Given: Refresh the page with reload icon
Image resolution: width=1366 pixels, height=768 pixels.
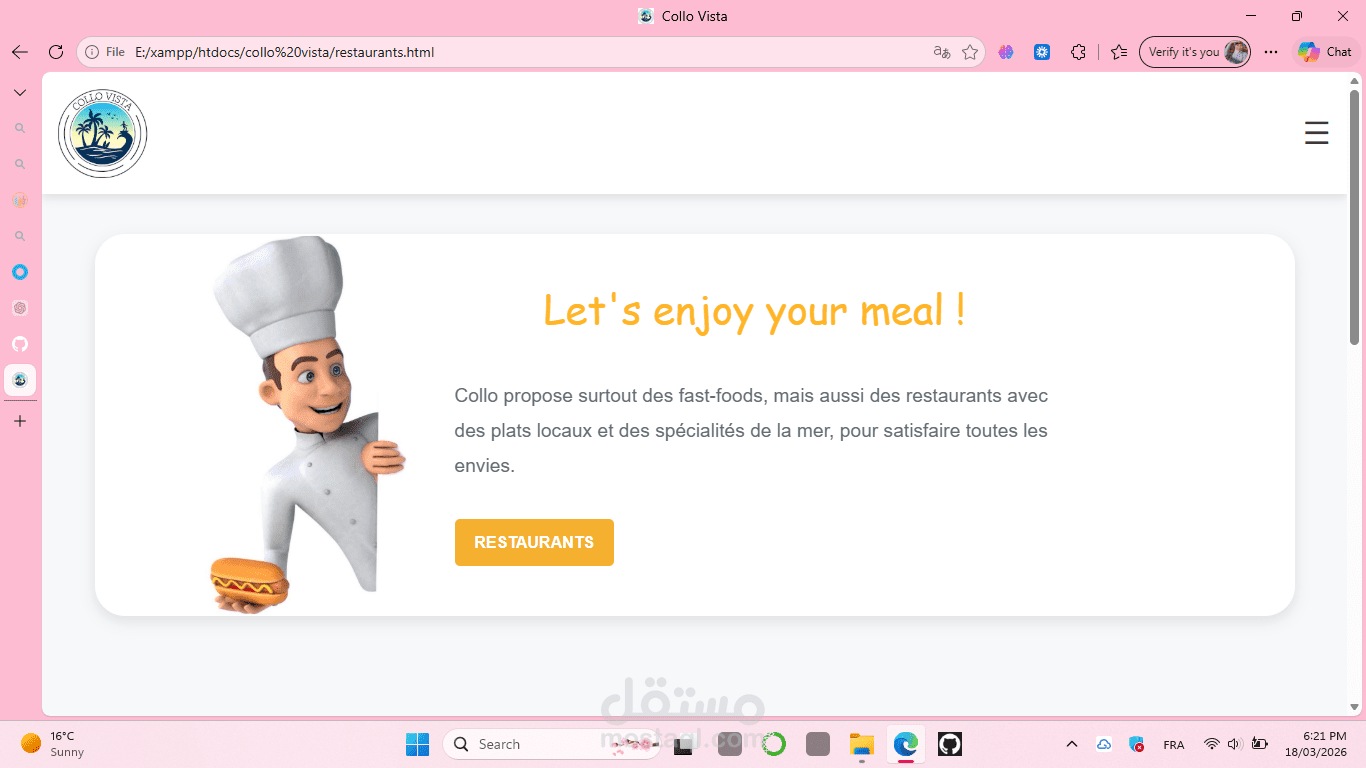Looking at the screenshot, I should point(56,52).
